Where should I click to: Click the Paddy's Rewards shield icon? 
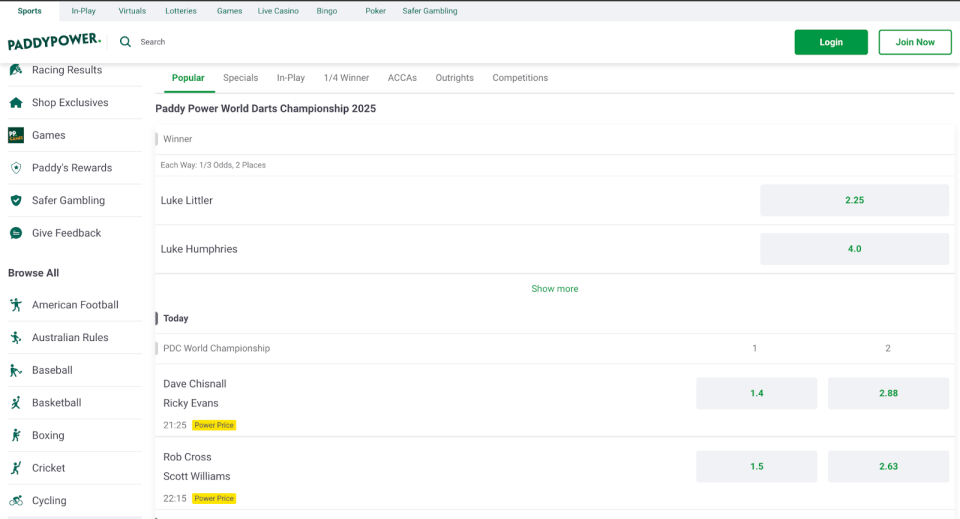16,168
